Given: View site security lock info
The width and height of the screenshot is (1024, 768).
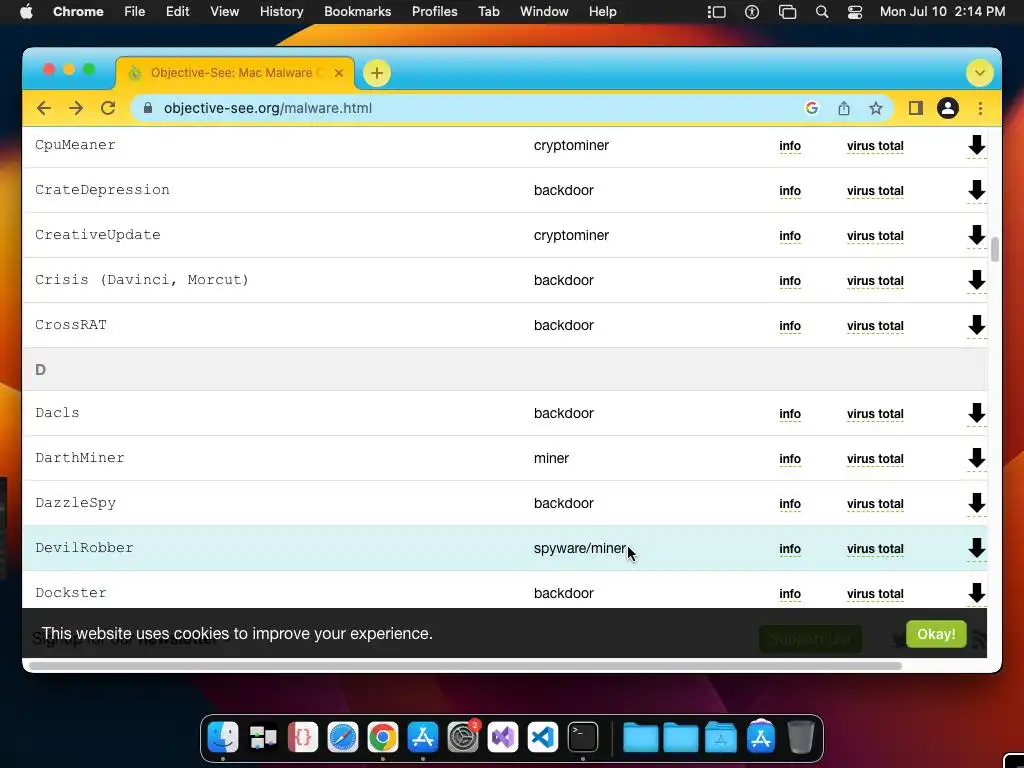Looking at the screenshot, I should [148, 108].
